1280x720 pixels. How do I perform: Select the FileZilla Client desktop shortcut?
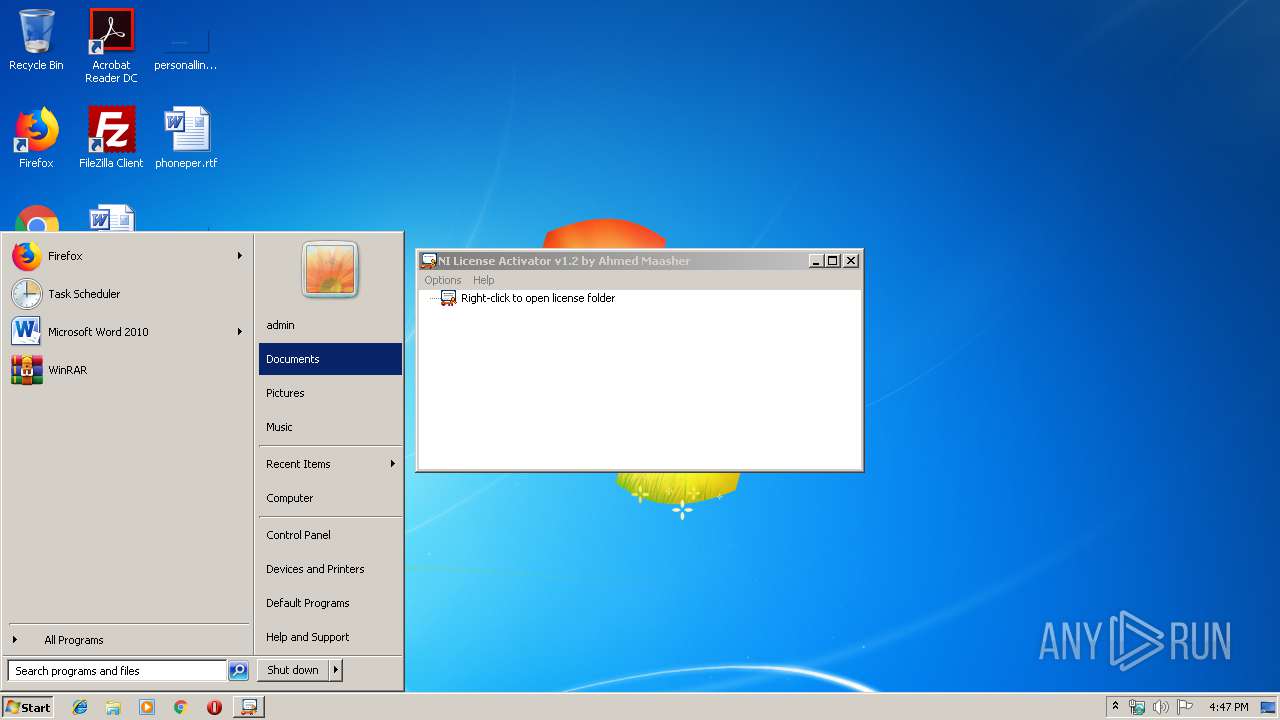pyautogui.click(x=111, y=137)
